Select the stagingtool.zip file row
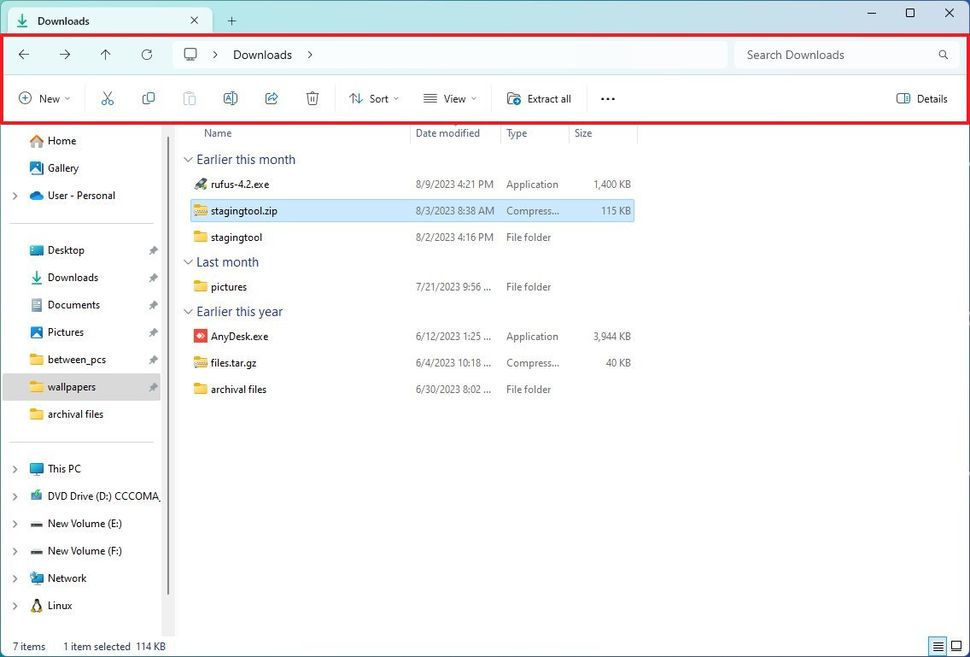Viewport: 970px width, 657px height. coord(412,211)
